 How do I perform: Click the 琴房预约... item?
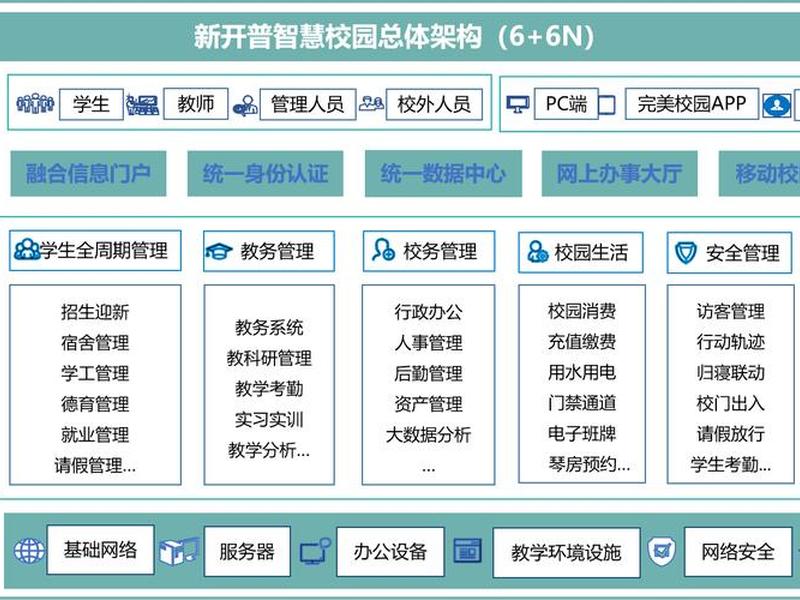(x=589, y=464)
